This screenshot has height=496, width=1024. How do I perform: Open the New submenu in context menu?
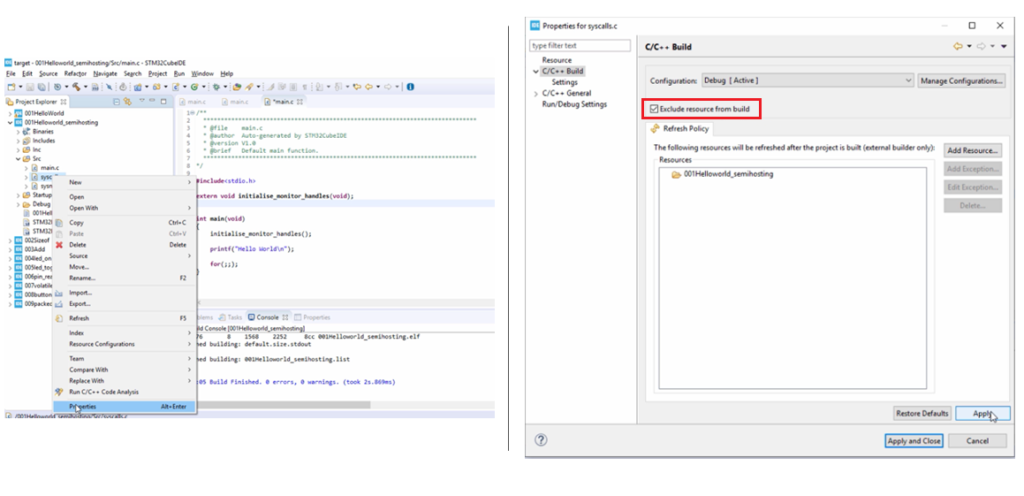123,183
